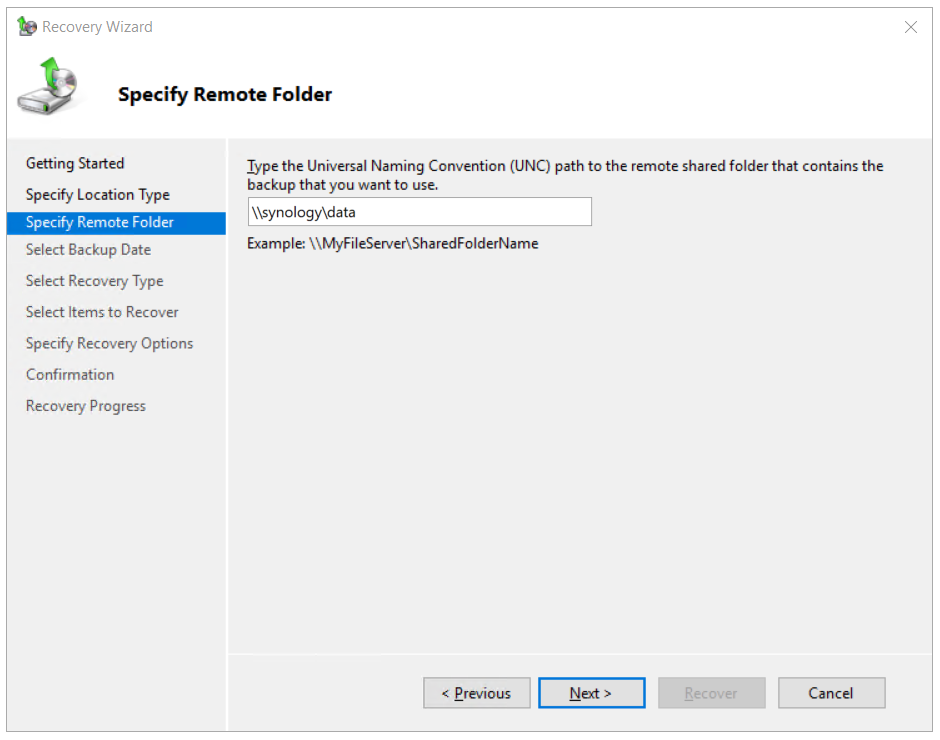
Task: Click the large recovery disc header icon
Action: pyautogui.click(x=46, y=88)
